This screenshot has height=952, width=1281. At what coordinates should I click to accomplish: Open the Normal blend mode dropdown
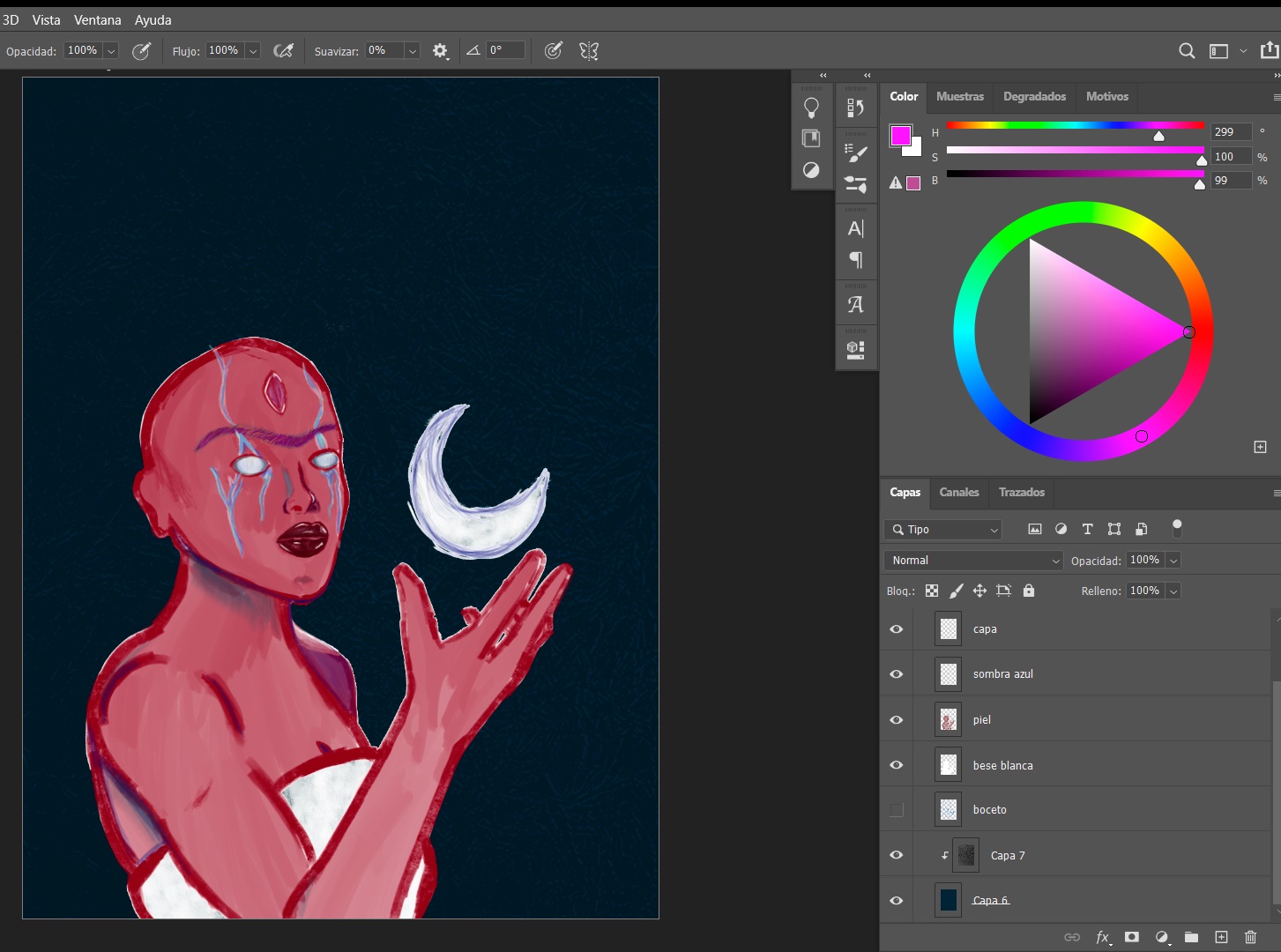tap(973, 561)
